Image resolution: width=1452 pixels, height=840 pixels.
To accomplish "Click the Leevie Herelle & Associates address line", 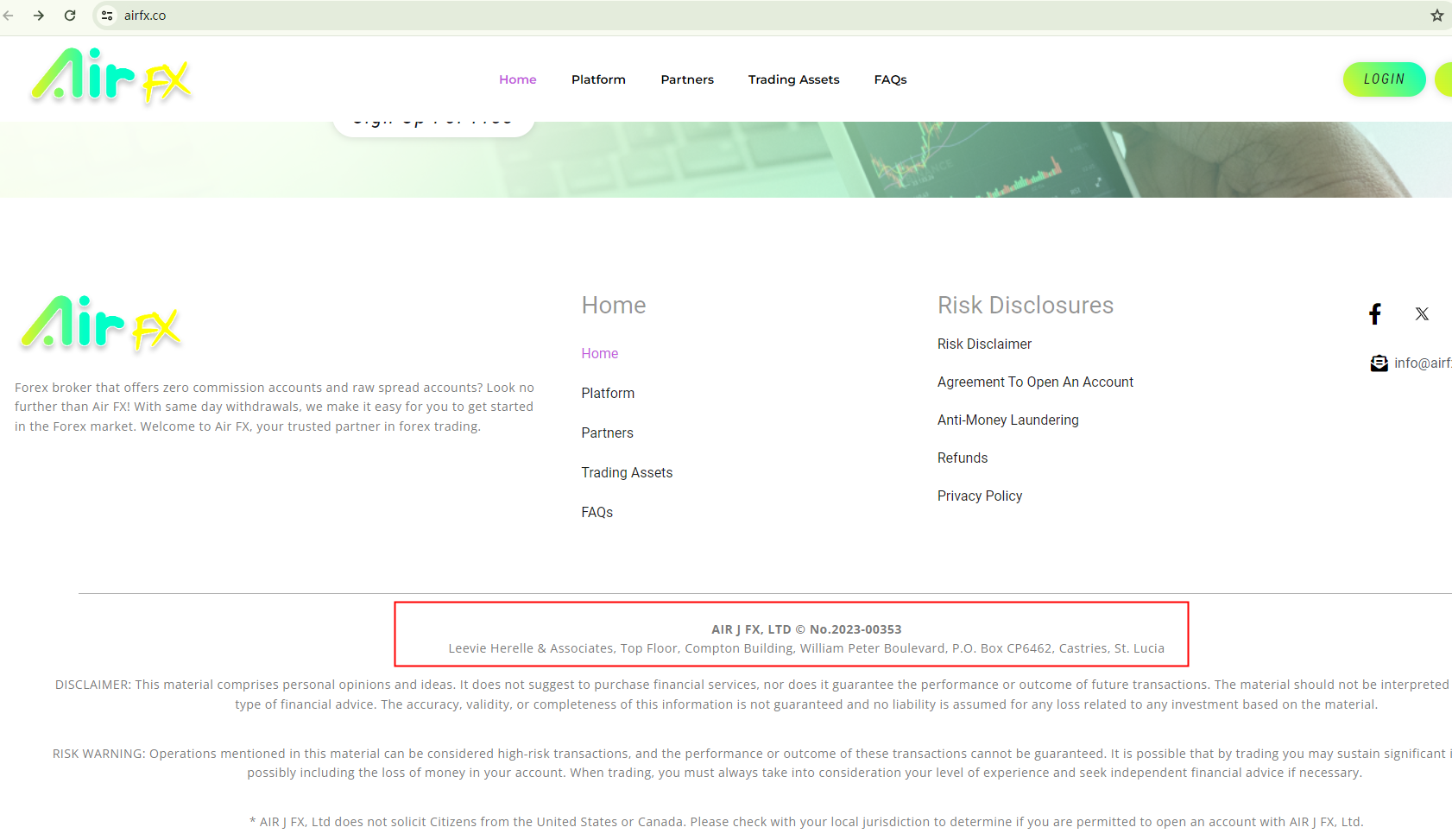I will pos(806,648).
